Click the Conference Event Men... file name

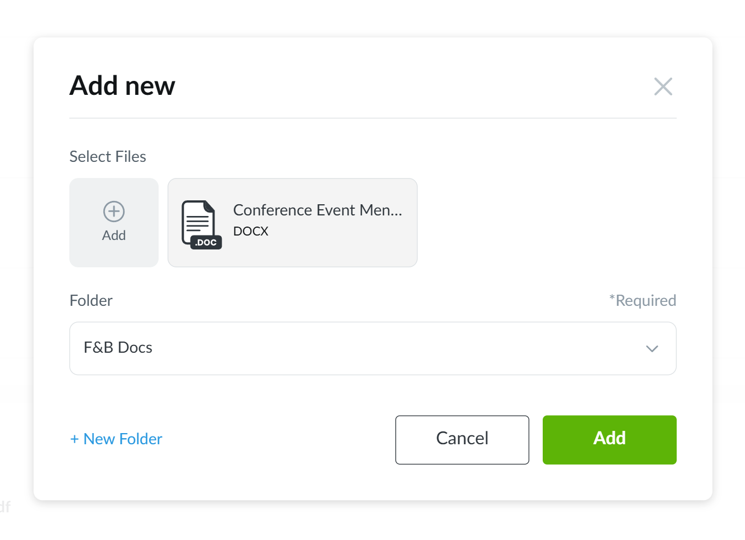click(317, 210)
